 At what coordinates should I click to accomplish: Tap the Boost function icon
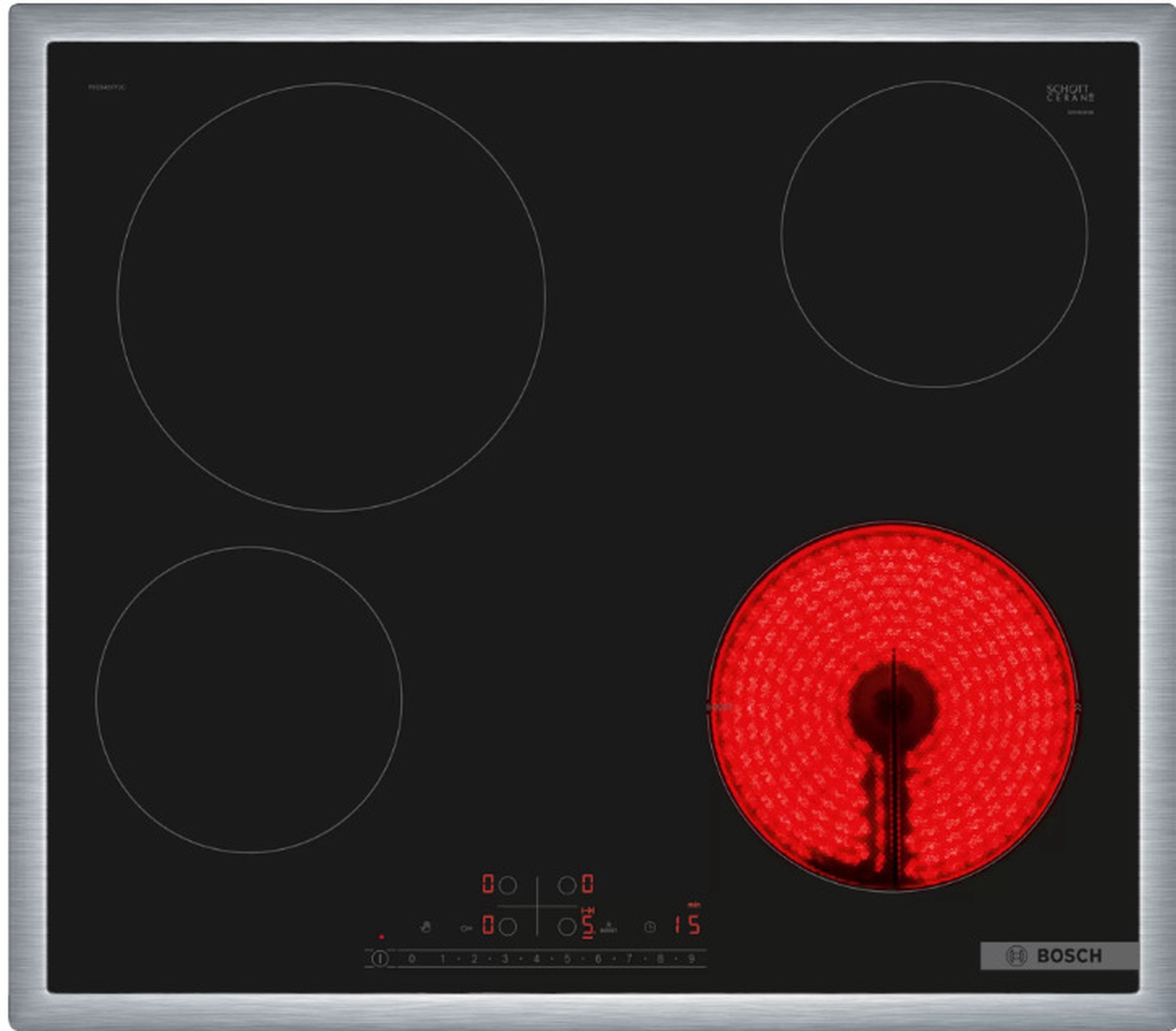pos(609,927)
